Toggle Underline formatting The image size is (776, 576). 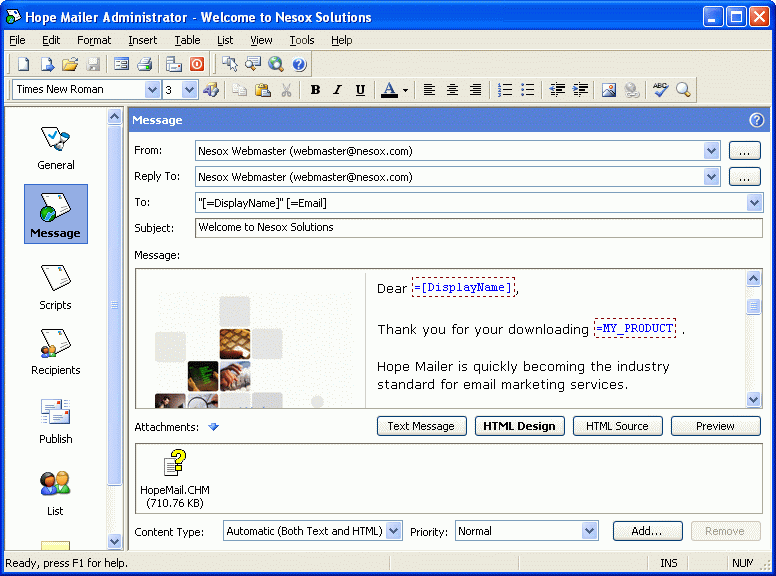[360, 90]
